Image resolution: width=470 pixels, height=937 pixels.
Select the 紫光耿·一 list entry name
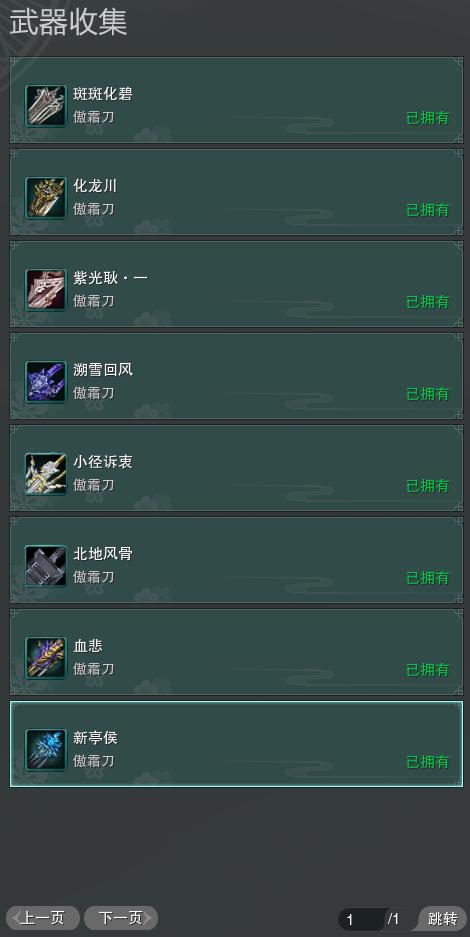tap(110, 278)
